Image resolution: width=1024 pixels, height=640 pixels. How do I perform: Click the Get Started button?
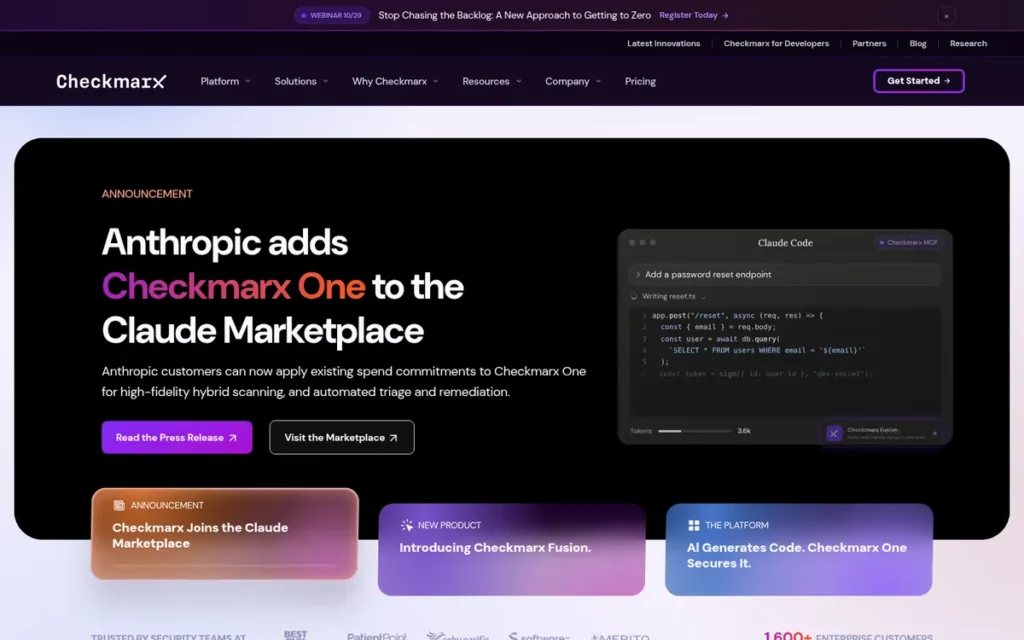point(918,81)
